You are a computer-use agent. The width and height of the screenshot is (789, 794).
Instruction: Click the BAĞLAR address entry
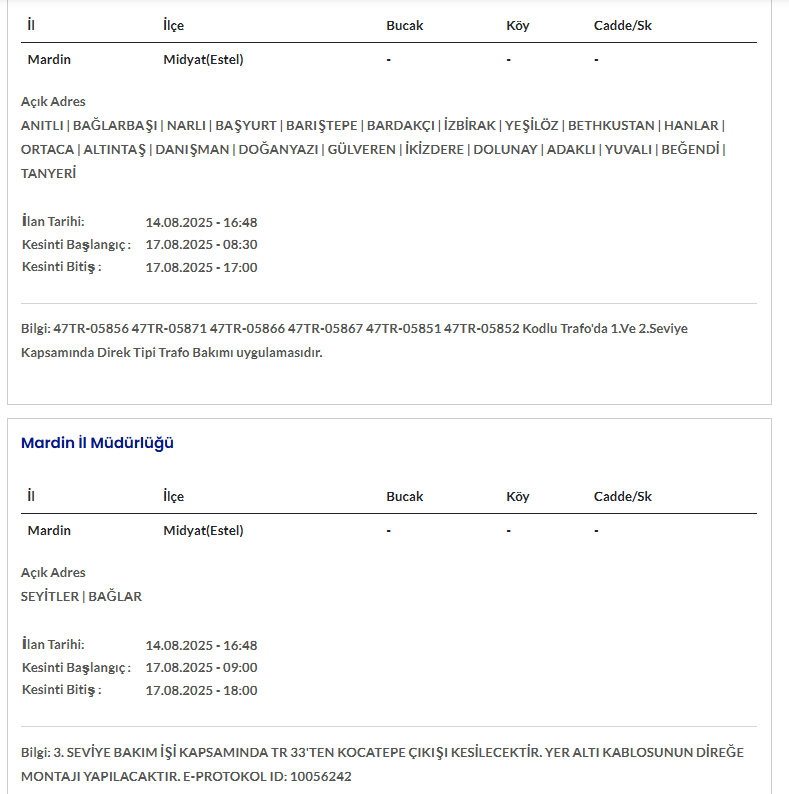(x=115, y=596)
